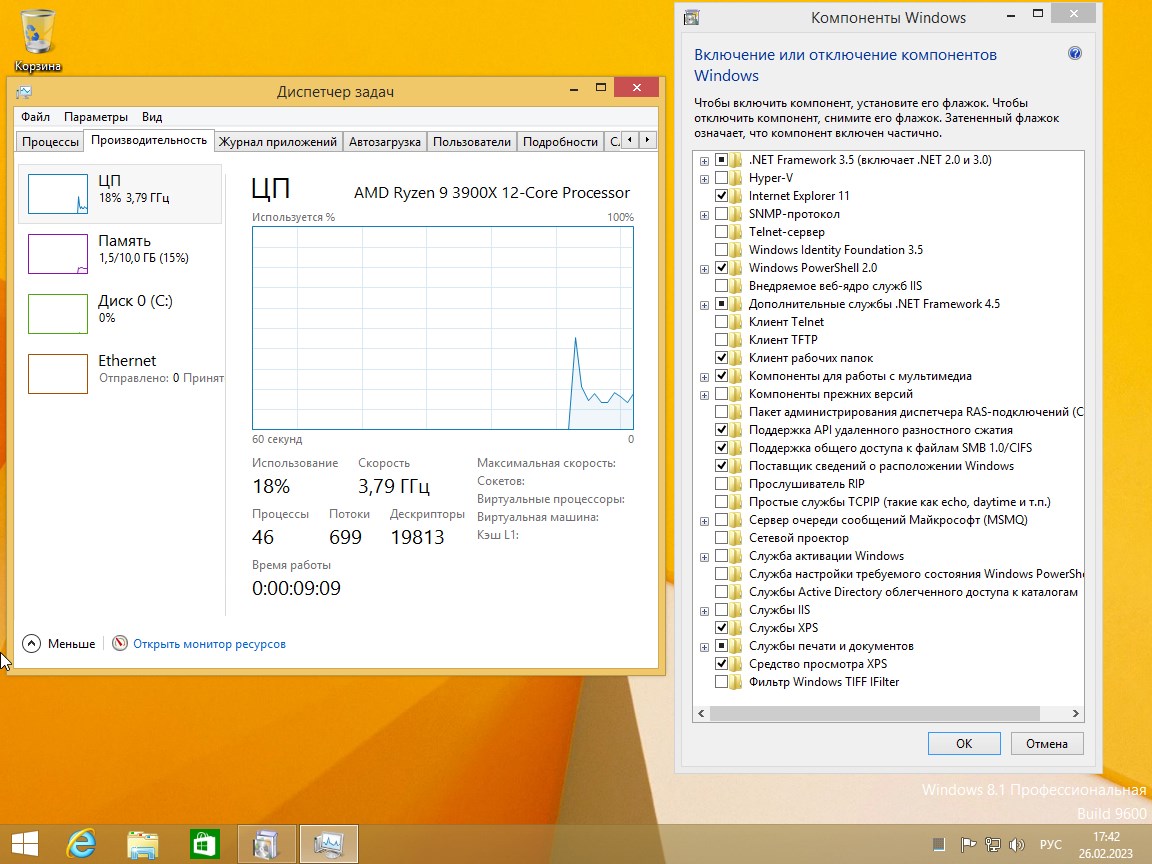This screenshot has width=1152, height=864.
Task: Expand the IIS services tree node
Action: [705, 610]
